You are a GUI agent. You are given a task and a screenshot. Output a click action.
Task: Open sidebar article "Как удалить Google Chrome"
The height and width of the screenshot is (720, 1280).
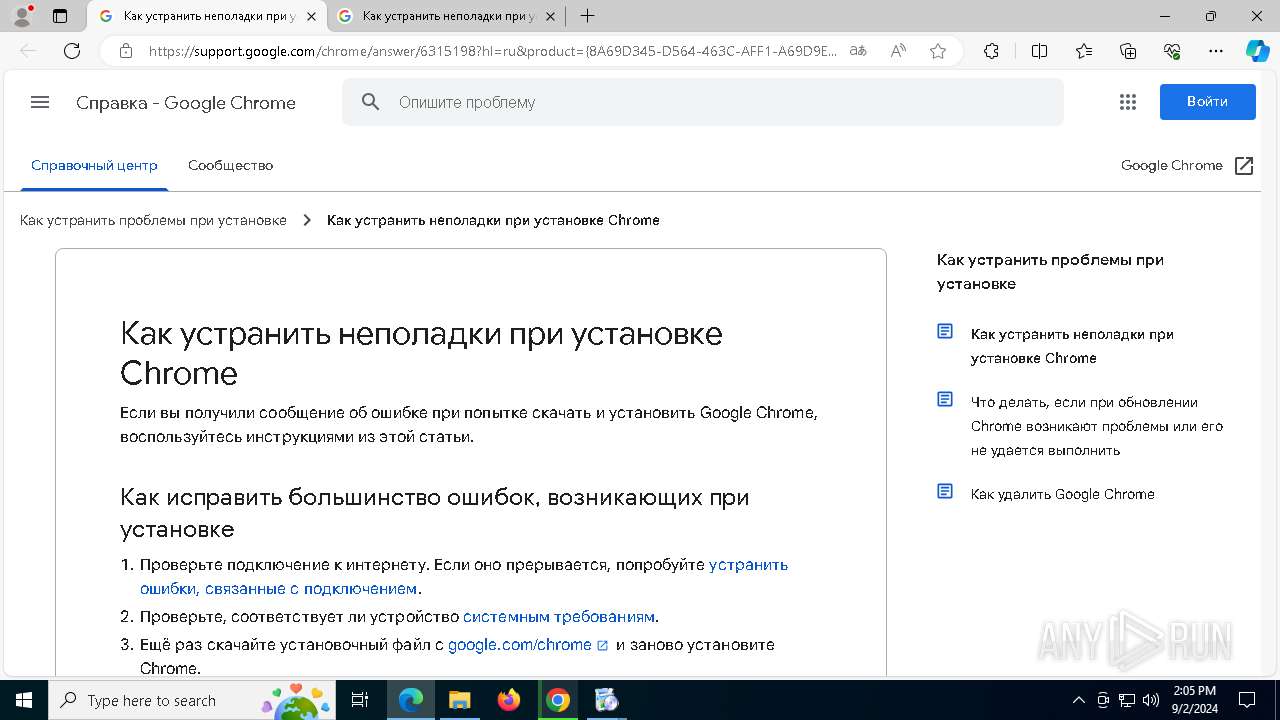coord(1062,494)
